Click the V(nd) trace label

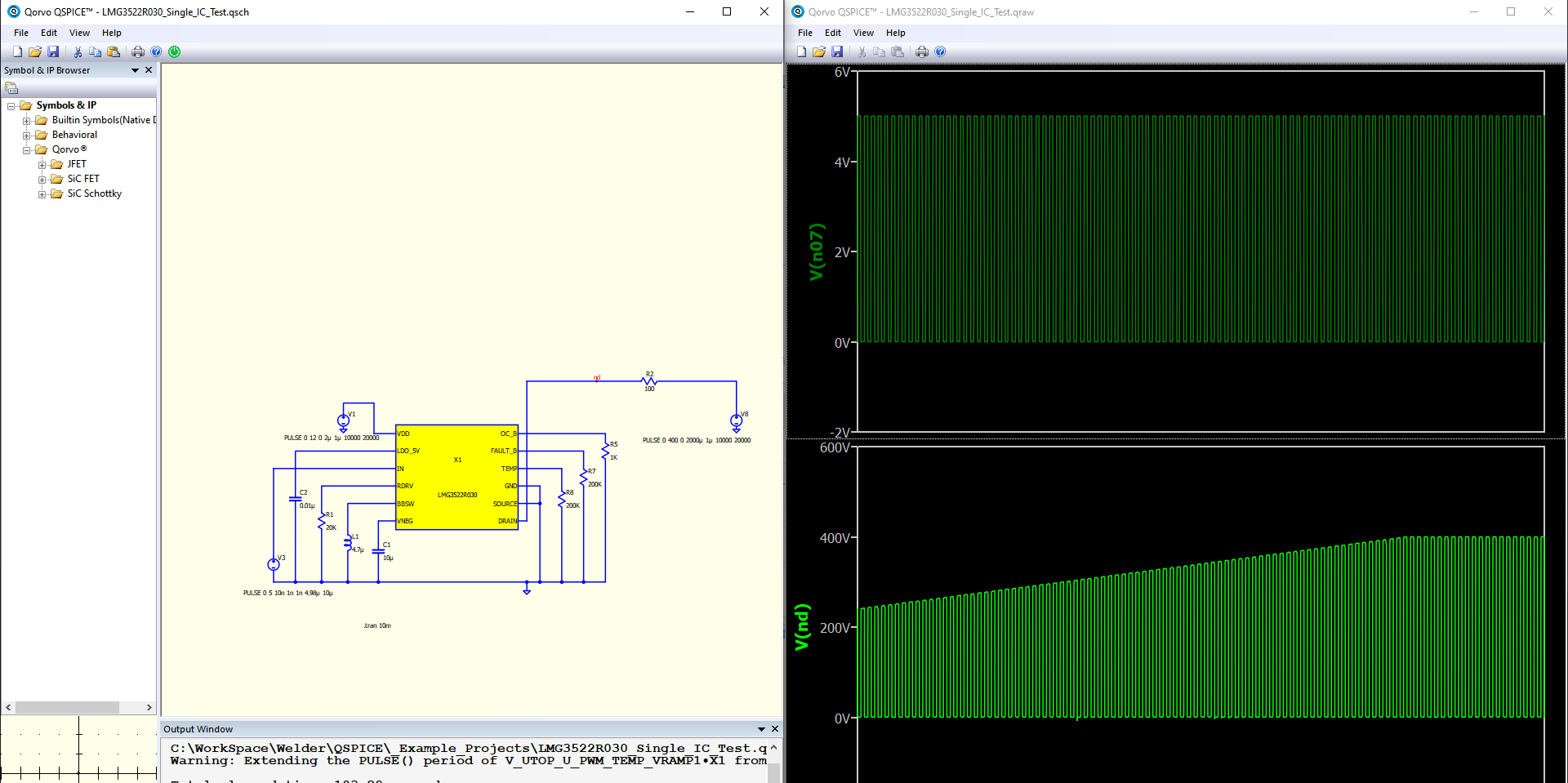click(802, 627)
